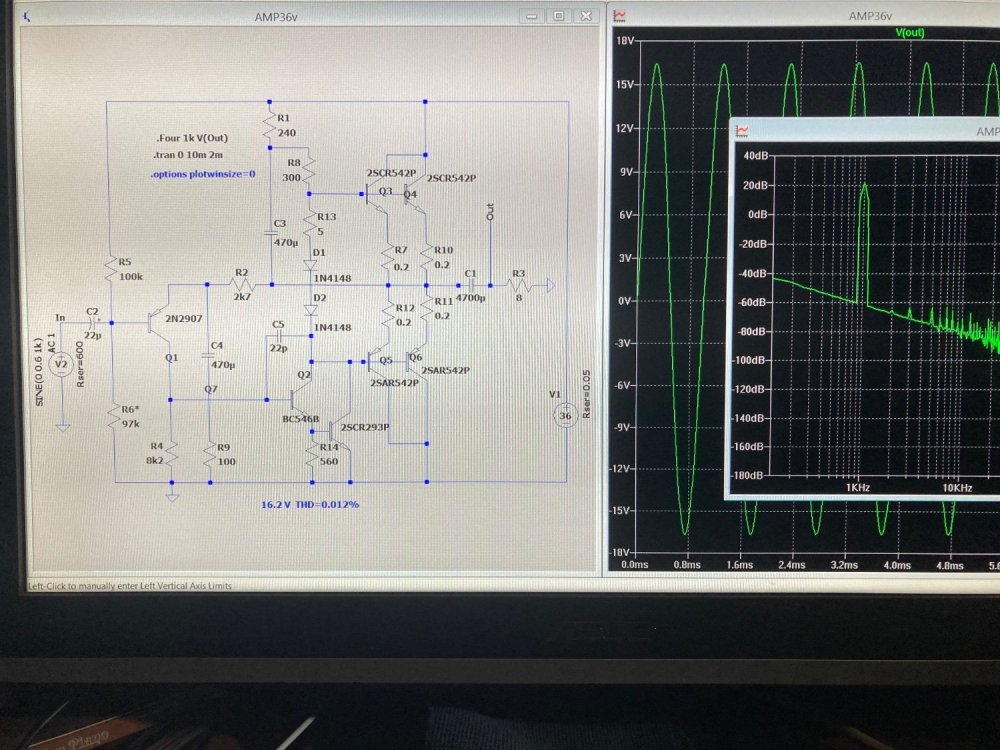Viewport: 1000px width, 750px height.
Task: Click the waveform window icon in title bar
Action: click(620, 16)
